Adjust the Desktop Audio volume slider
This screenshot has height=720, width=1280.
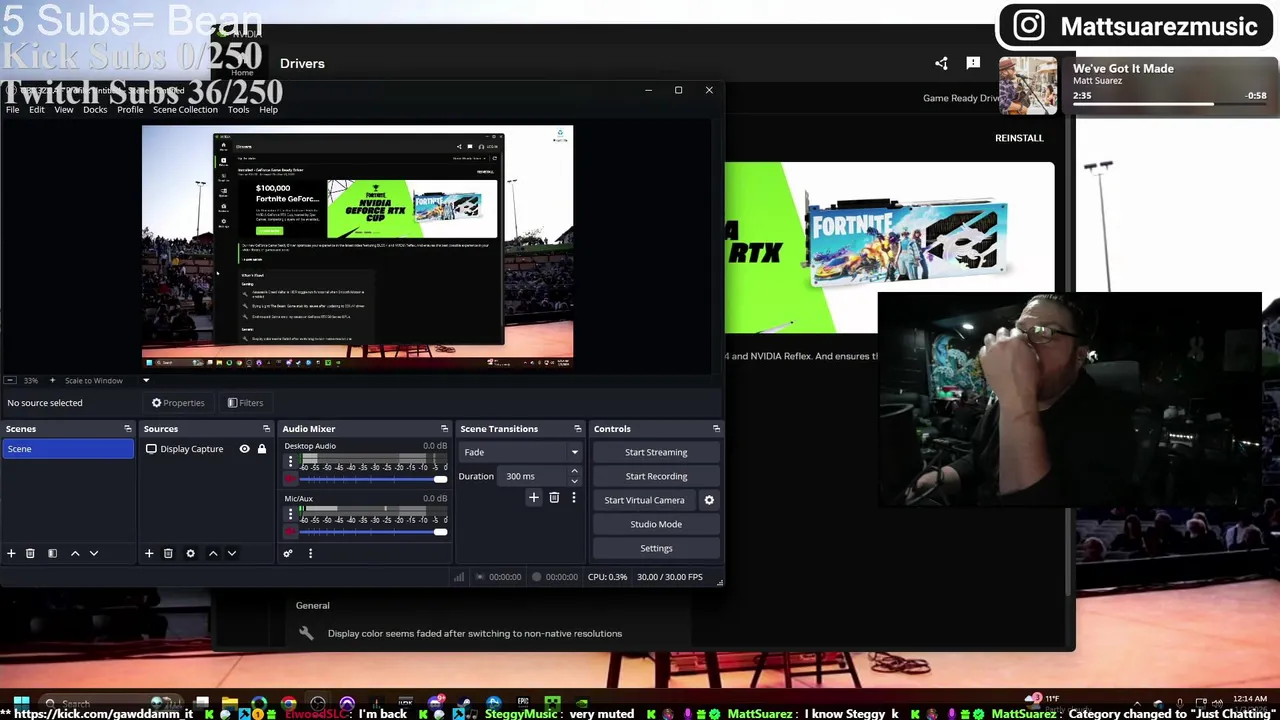(375, 479)
